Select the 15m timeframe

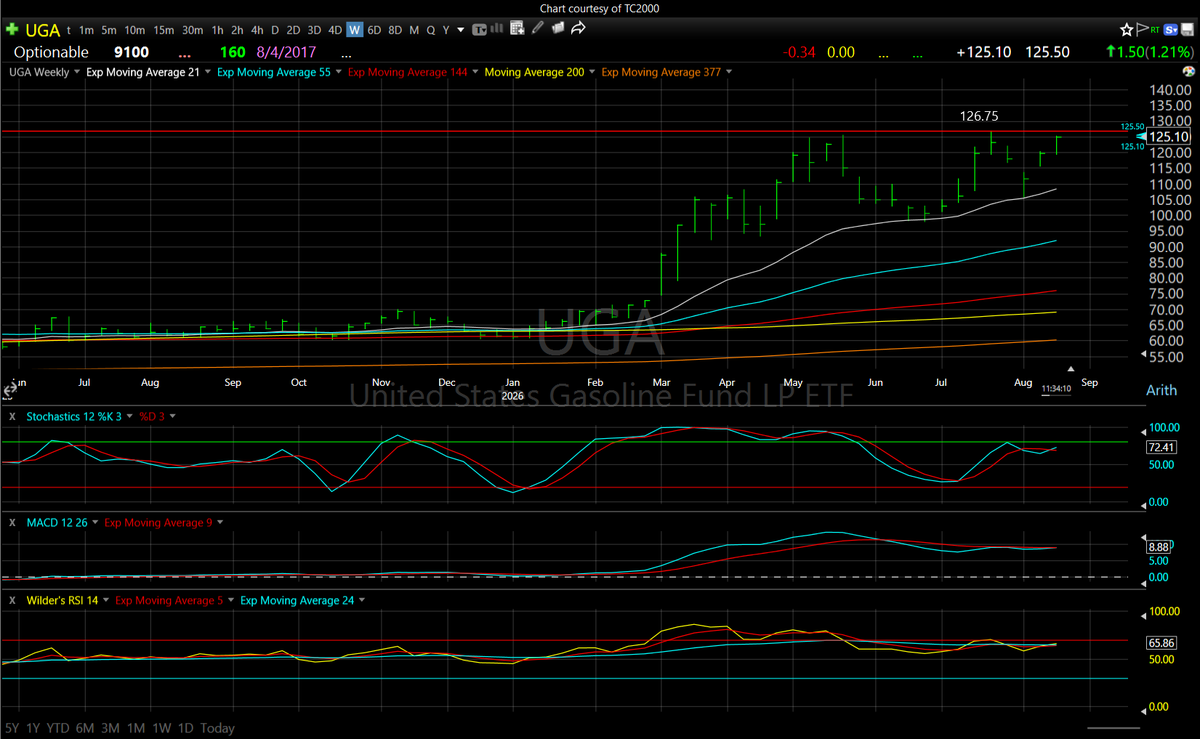tap(164, 30)
